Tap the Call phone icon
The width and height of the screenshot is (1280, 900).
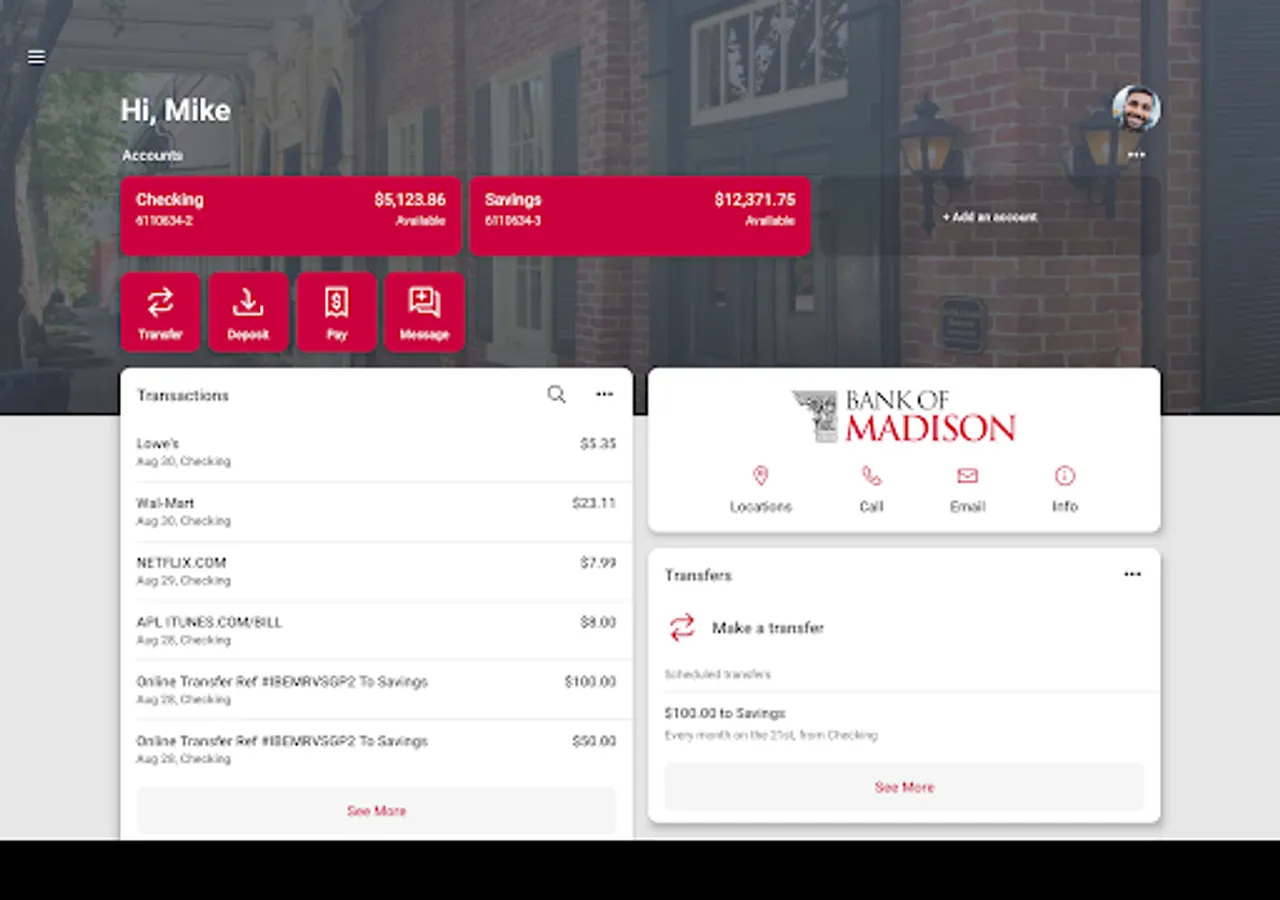(x=871, y=476)
